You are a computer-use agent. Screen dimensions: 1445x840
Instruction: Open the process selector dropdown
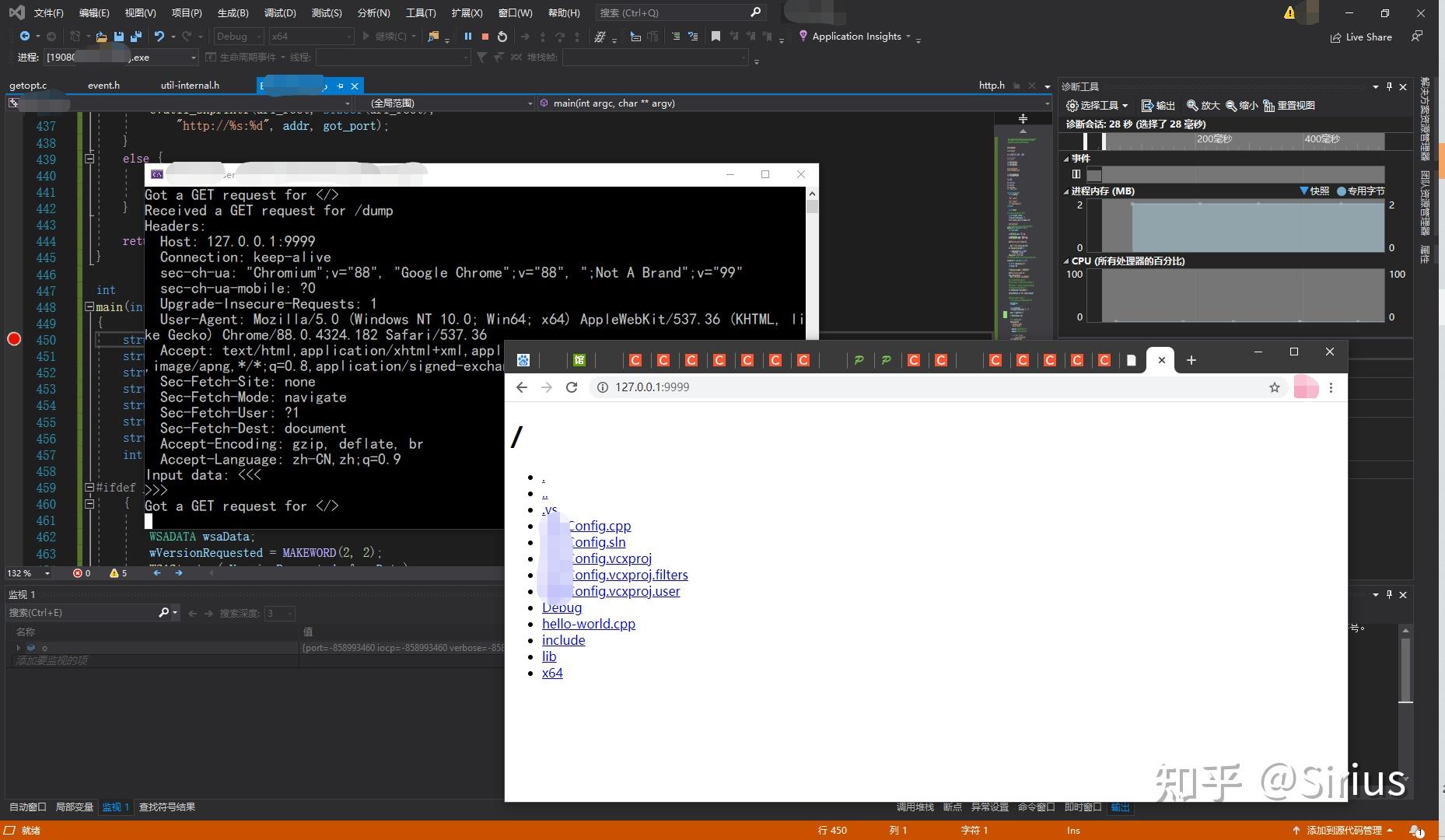(x=121, y=58)
